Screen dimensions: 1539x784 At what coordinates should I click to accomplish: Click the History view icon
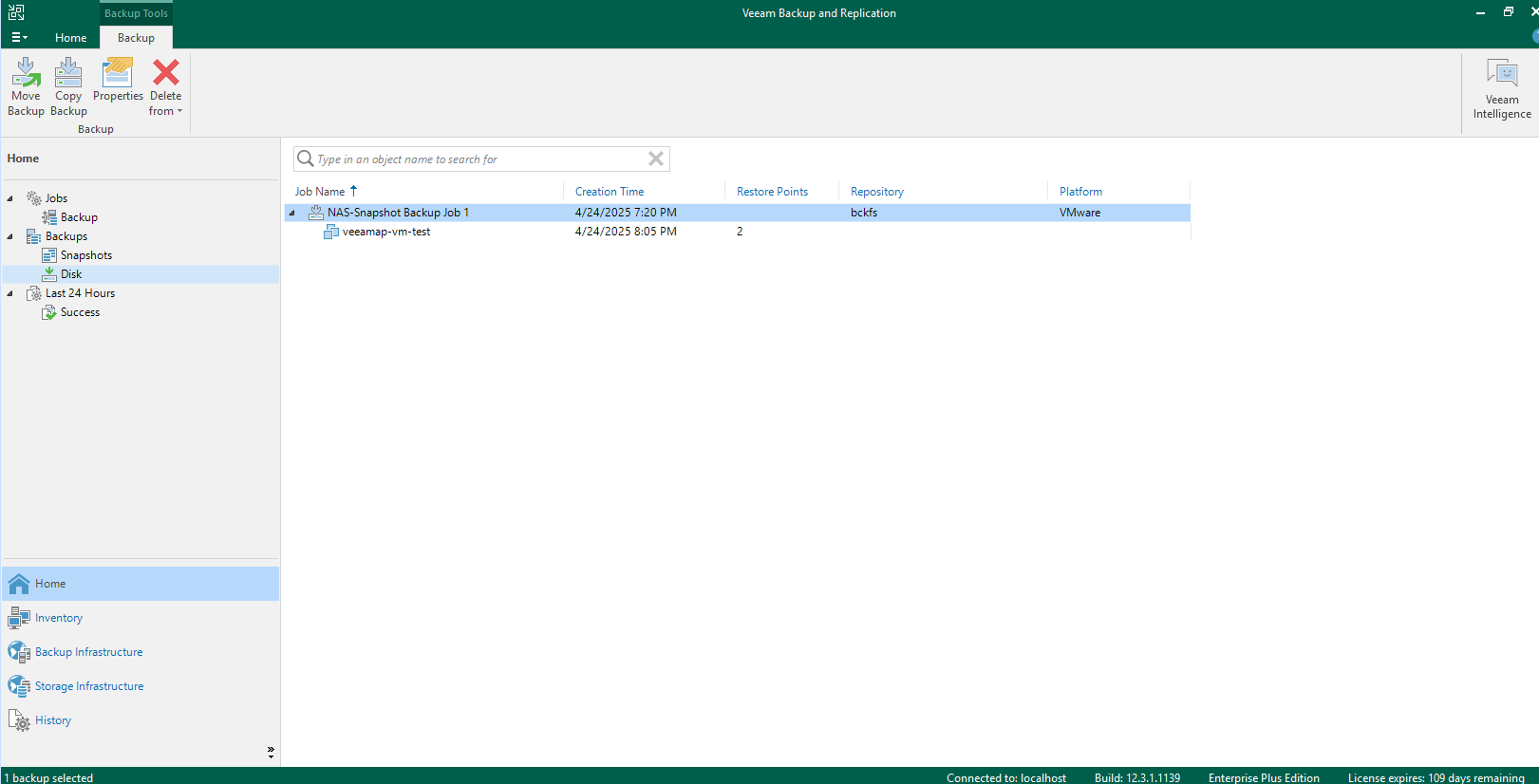(x=19, y=720)
